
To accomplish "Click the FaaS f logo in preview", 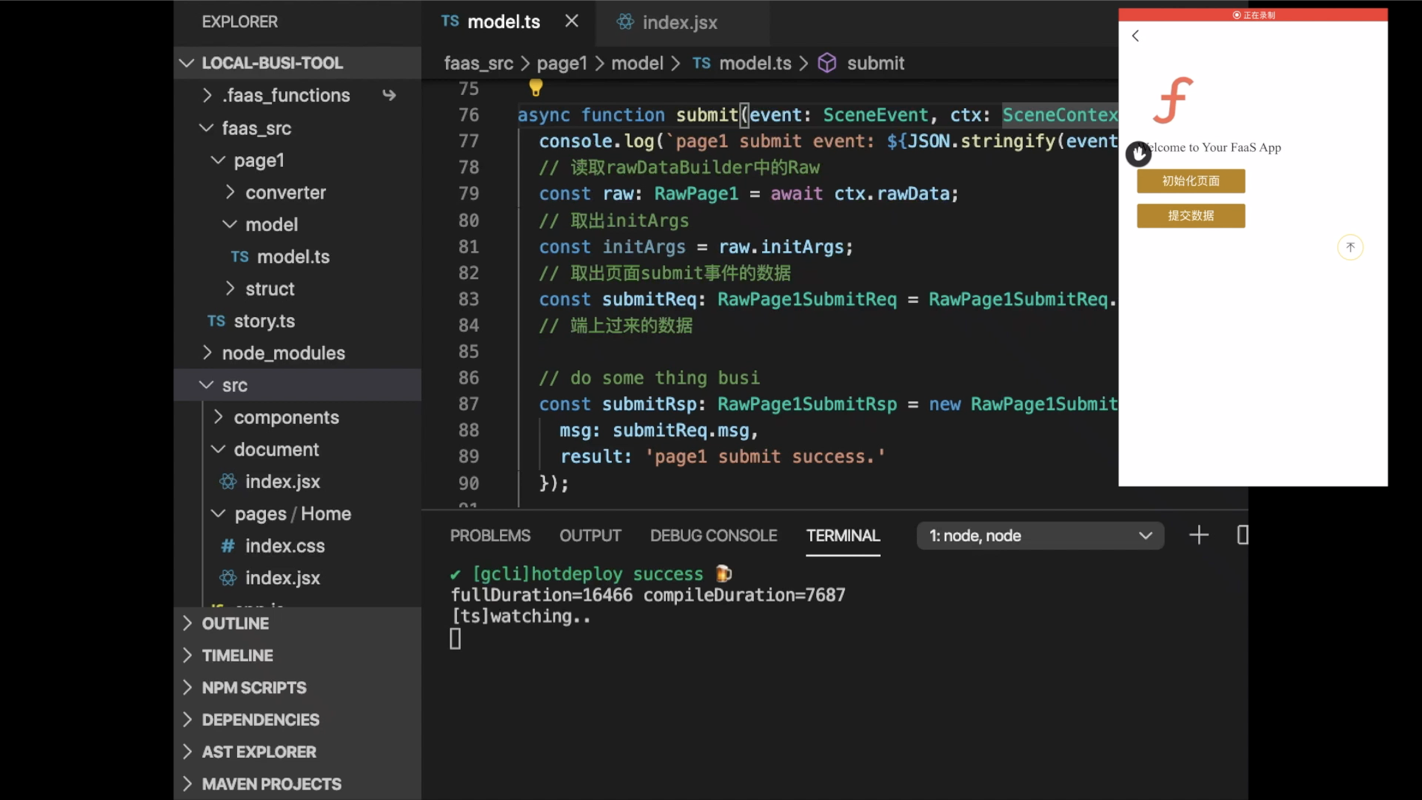I will point(1173,100).
